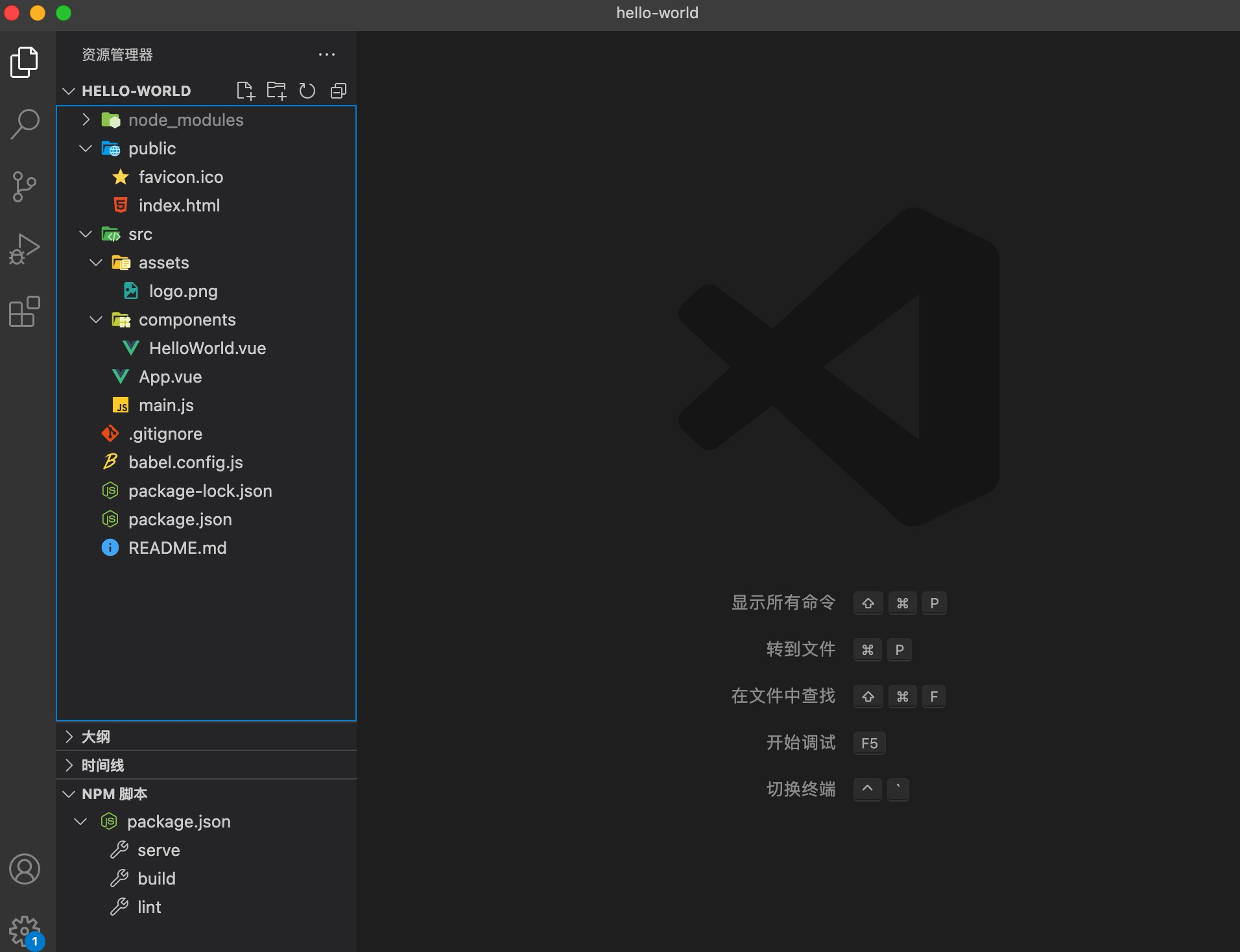Viewport: 1240px width, 952px height.
Task: Collapse the NPM 脚本 section
Action: [69, 794]
